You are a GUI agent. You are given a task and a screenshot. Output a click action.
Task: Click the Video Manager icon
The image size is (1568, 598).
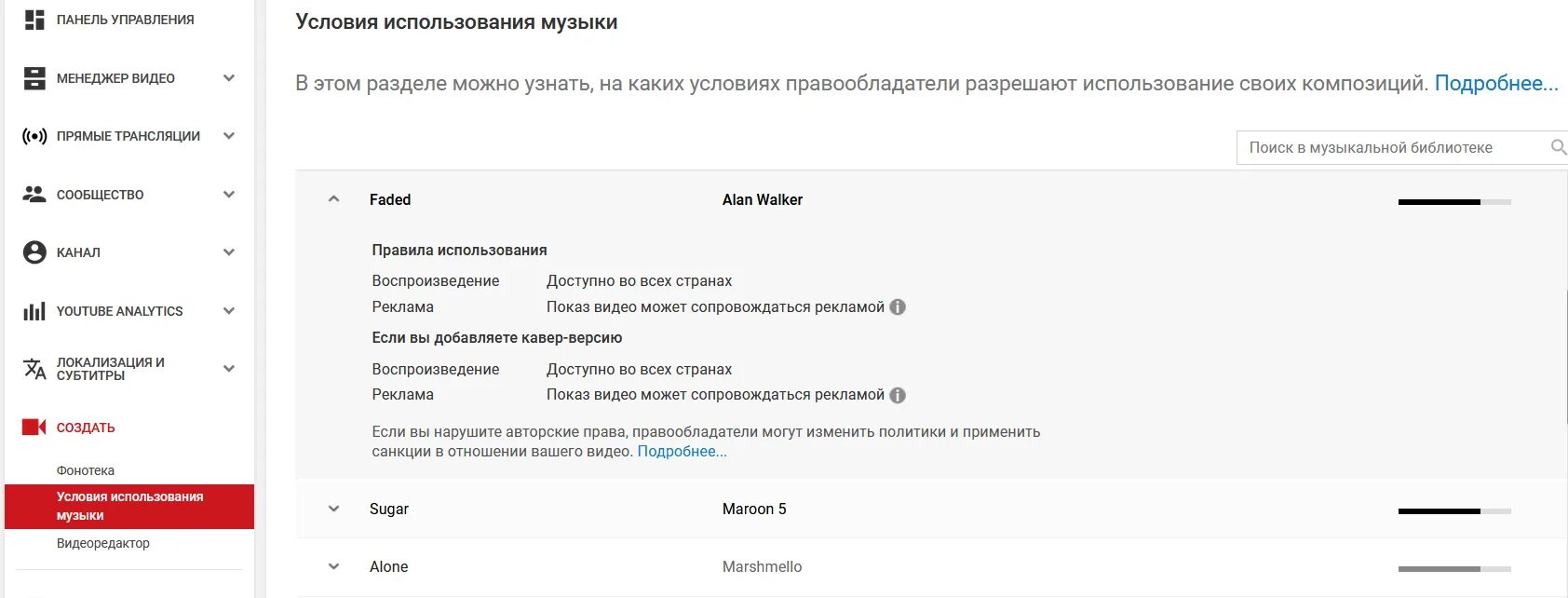click(34, 78)
